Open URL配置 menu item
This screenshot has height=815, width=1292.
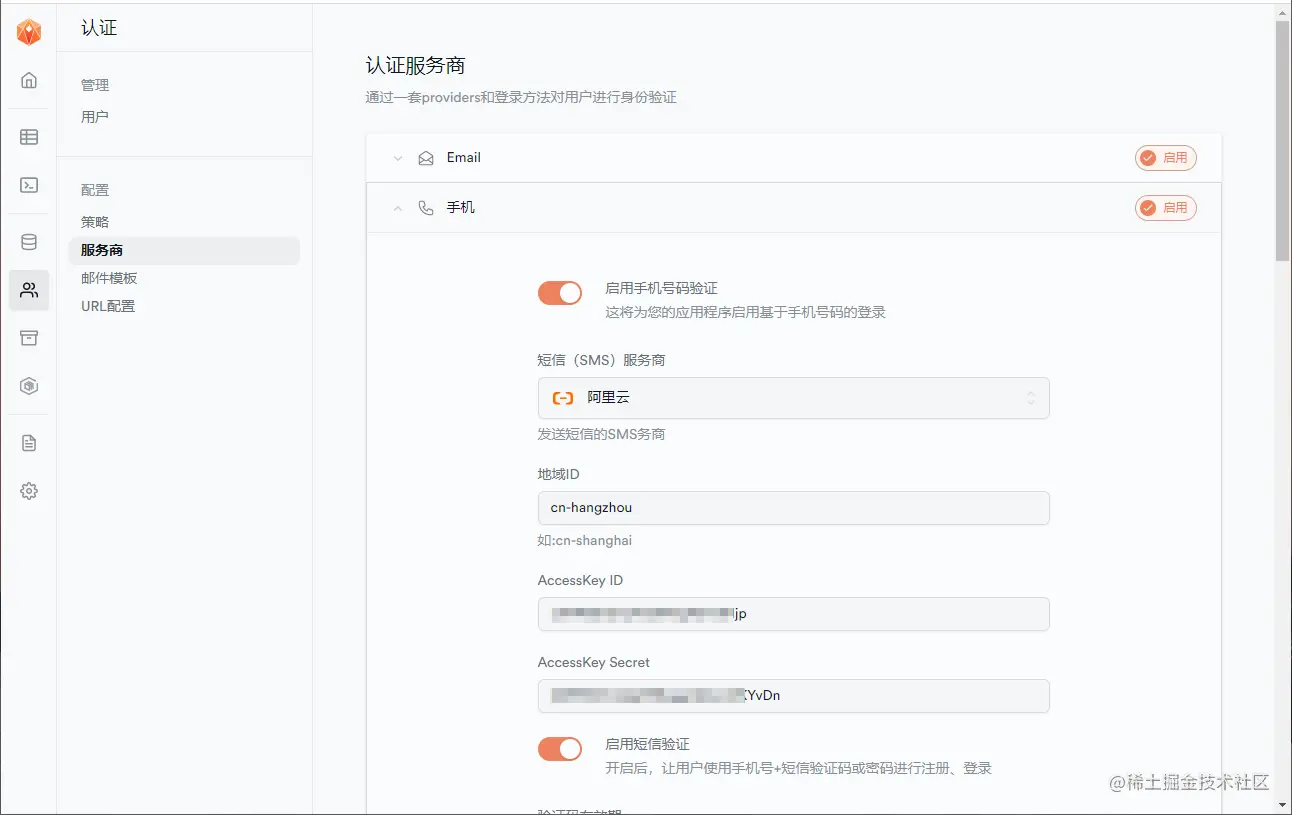click(x=108, y=306)
